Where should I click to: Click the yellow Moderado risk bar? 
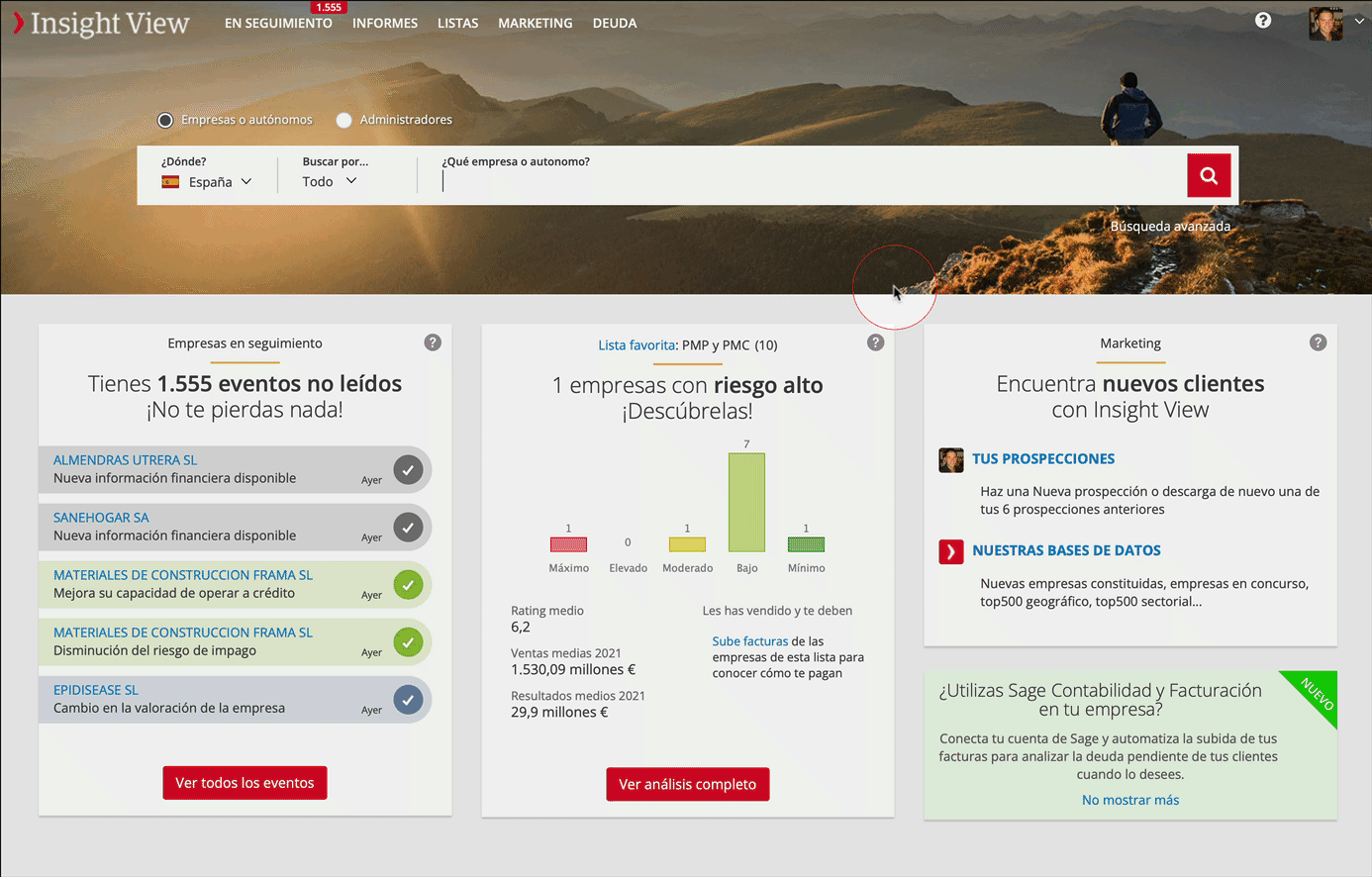click(x=687, y=544)
